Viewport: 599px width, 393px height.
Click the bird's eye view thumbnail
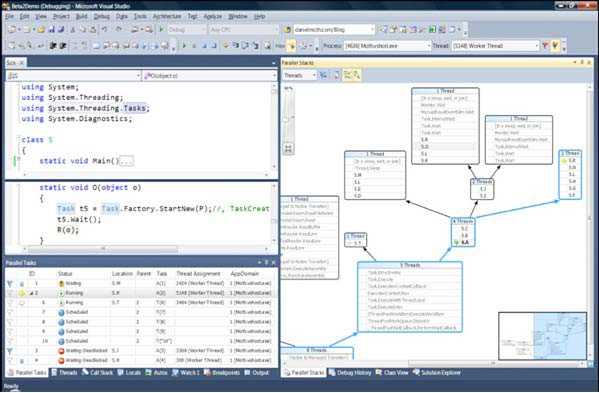[x=542, y=336]
